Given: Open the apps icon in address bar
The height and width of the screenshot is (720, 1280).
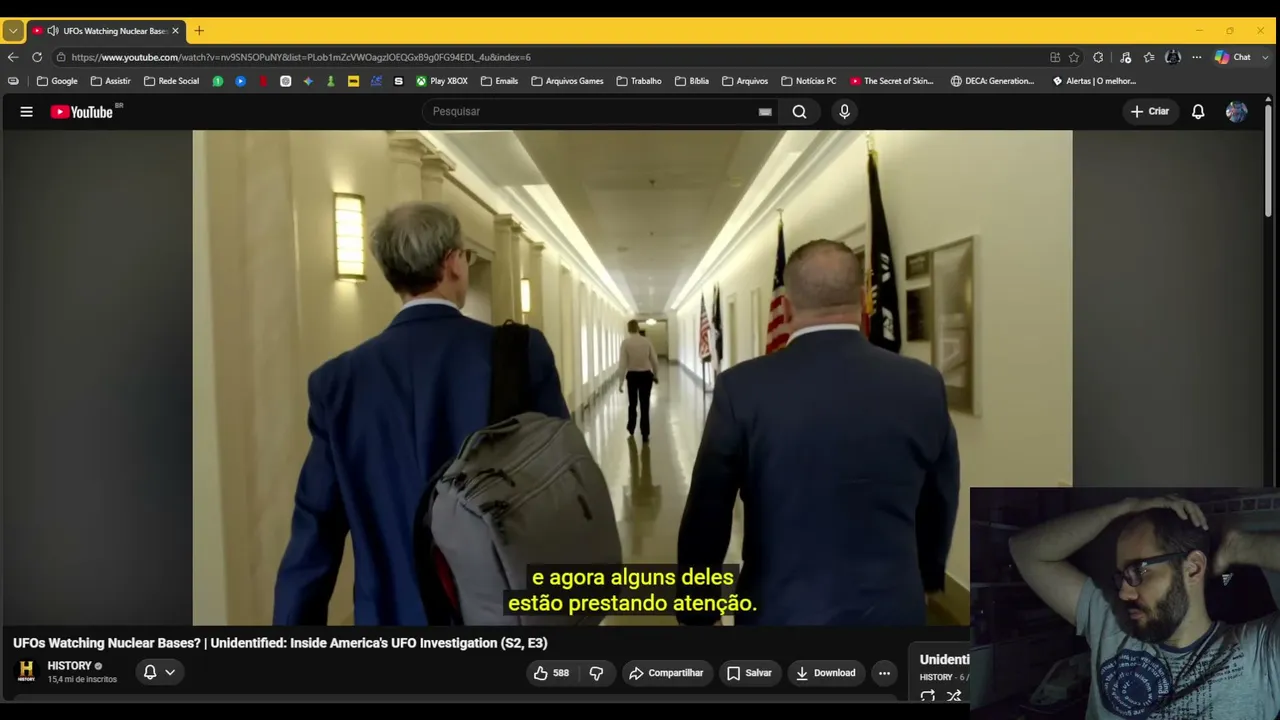Looking at the screenshot, I should [x=1055, y=57].
